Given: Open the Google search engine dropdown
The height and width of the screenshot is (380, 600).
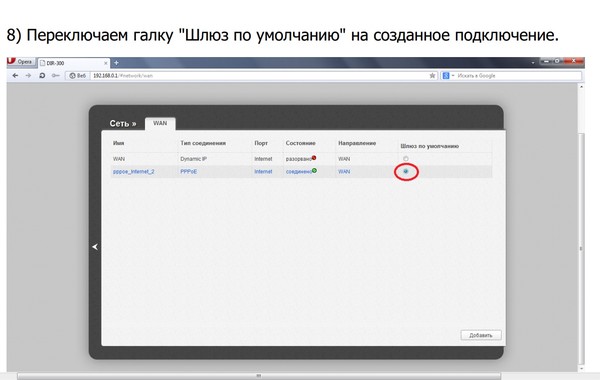Looking at the screenshot, I should [x=448, y=76].
